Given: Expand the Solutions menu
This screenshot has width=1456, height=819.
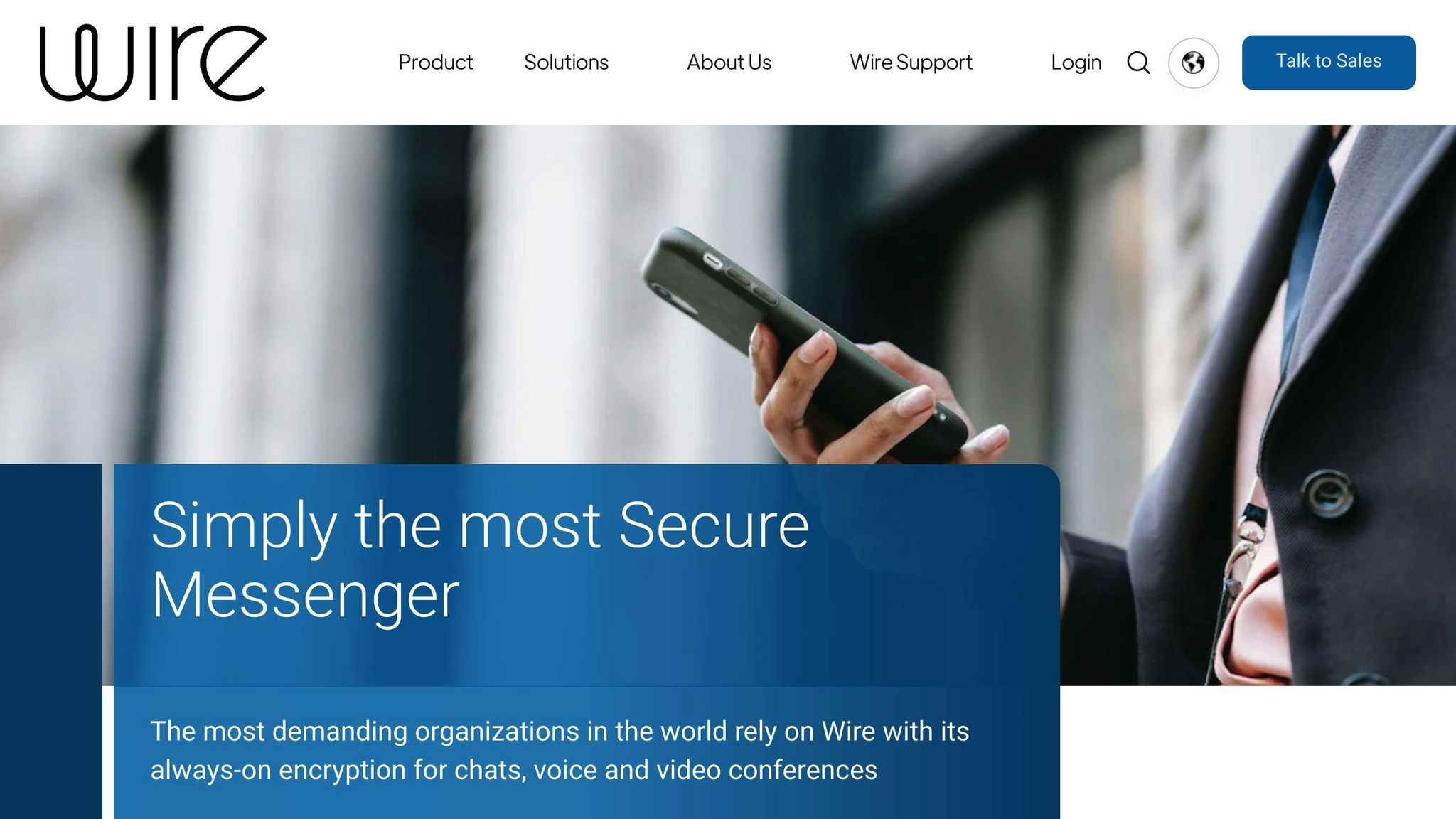Looking at the screenshot, I should (x=566, y=63).
